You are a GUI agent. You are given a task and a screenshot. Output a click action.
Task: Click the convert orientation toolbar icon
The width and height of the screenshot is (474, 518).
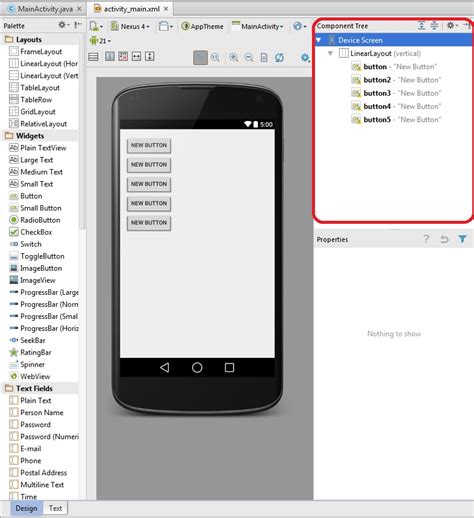click(110, 56)
